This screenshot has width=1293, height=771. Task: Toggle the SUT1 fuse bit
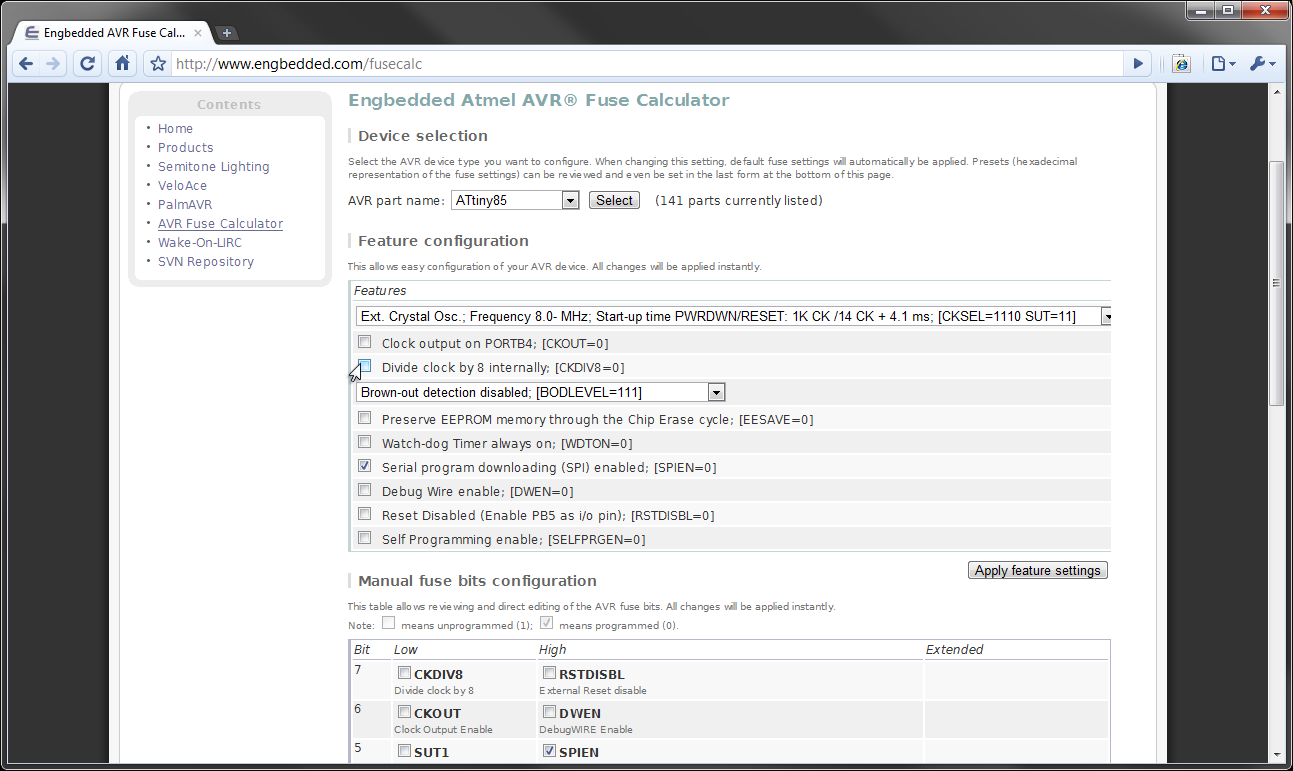404,750
